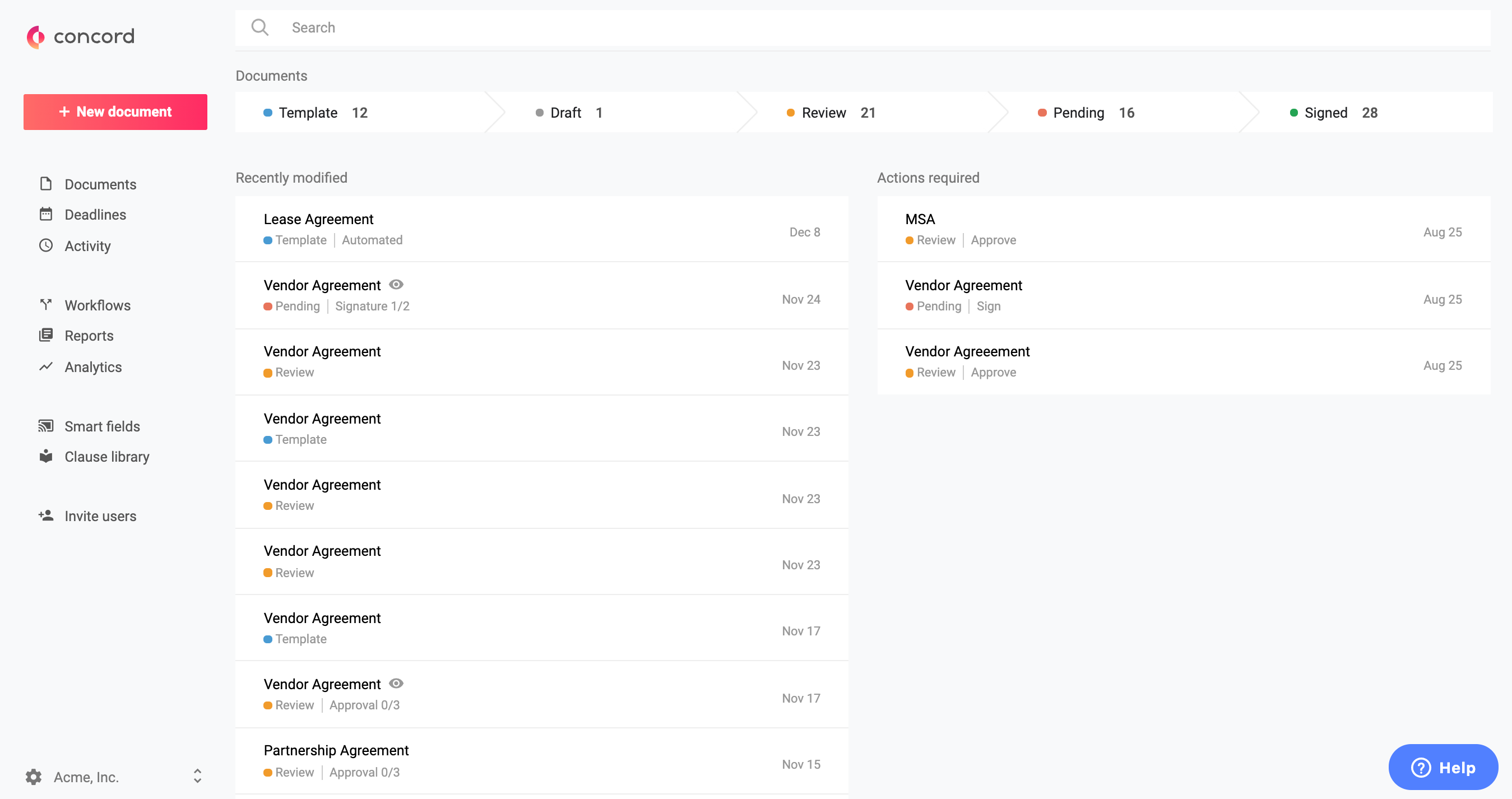
Task: Open the Reports icon in sidebar
Action: [x=46, y=335]
